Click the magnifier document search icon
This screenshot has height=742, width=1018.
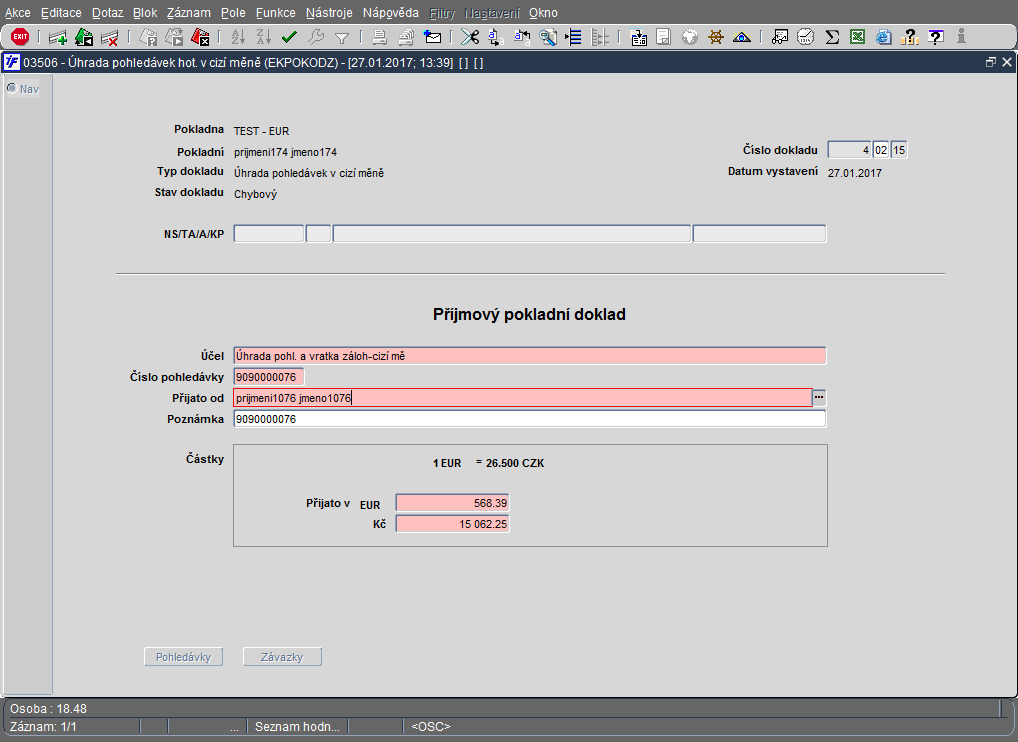(548, 38)
